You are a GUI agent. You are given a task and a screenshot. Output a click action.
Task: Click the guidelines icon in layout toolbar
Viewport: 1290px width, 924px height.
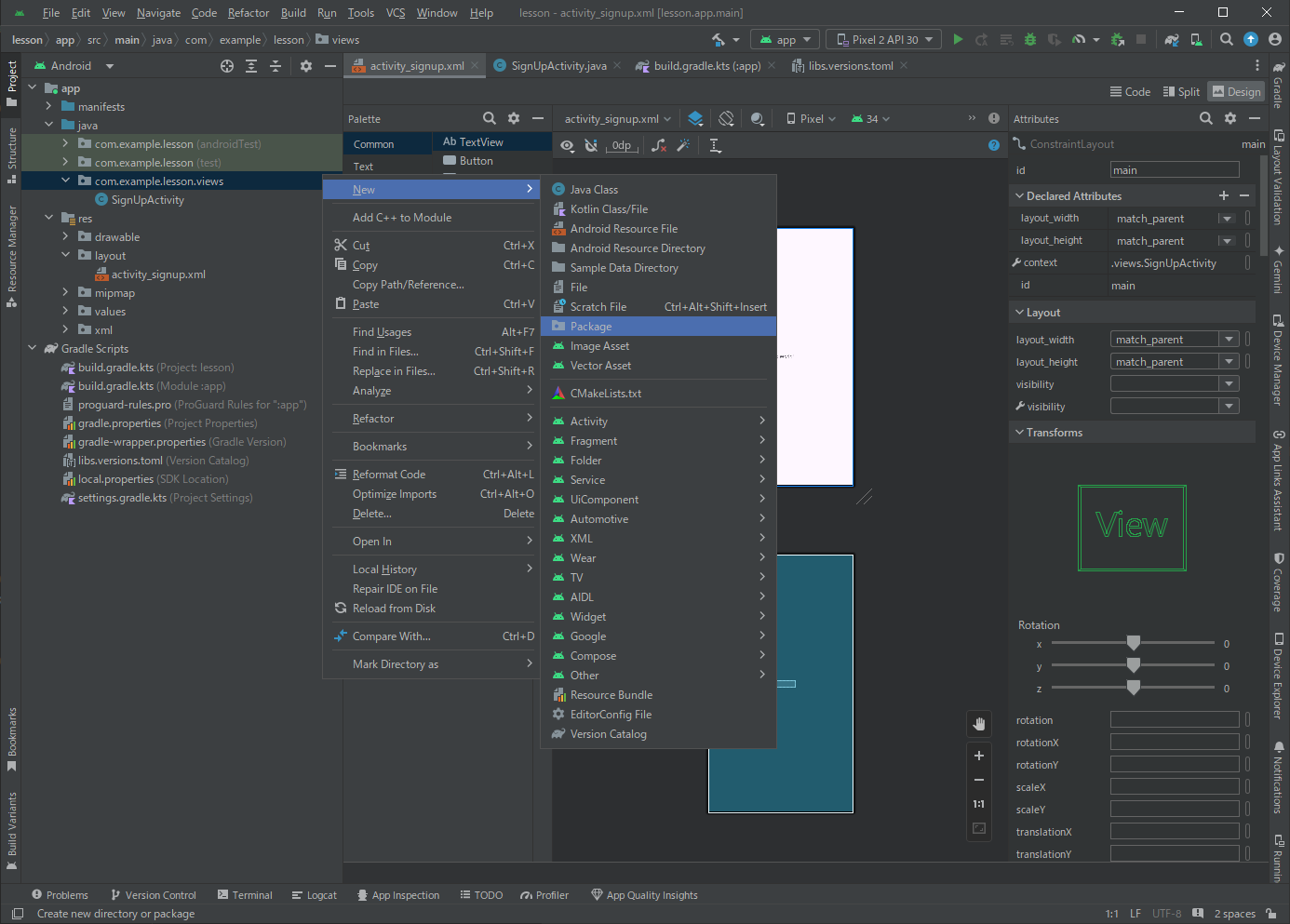pyautogui.click(x=715, y=146)
